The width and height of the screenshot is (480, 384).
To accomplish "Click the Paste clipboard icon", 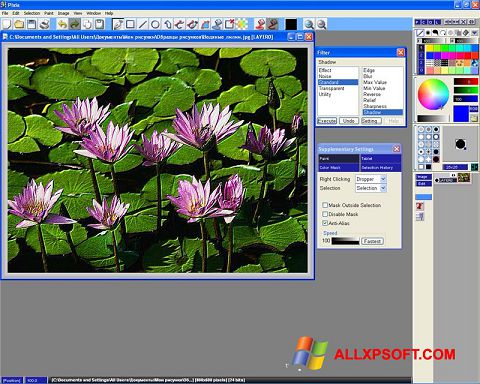I will pos(99,24).
